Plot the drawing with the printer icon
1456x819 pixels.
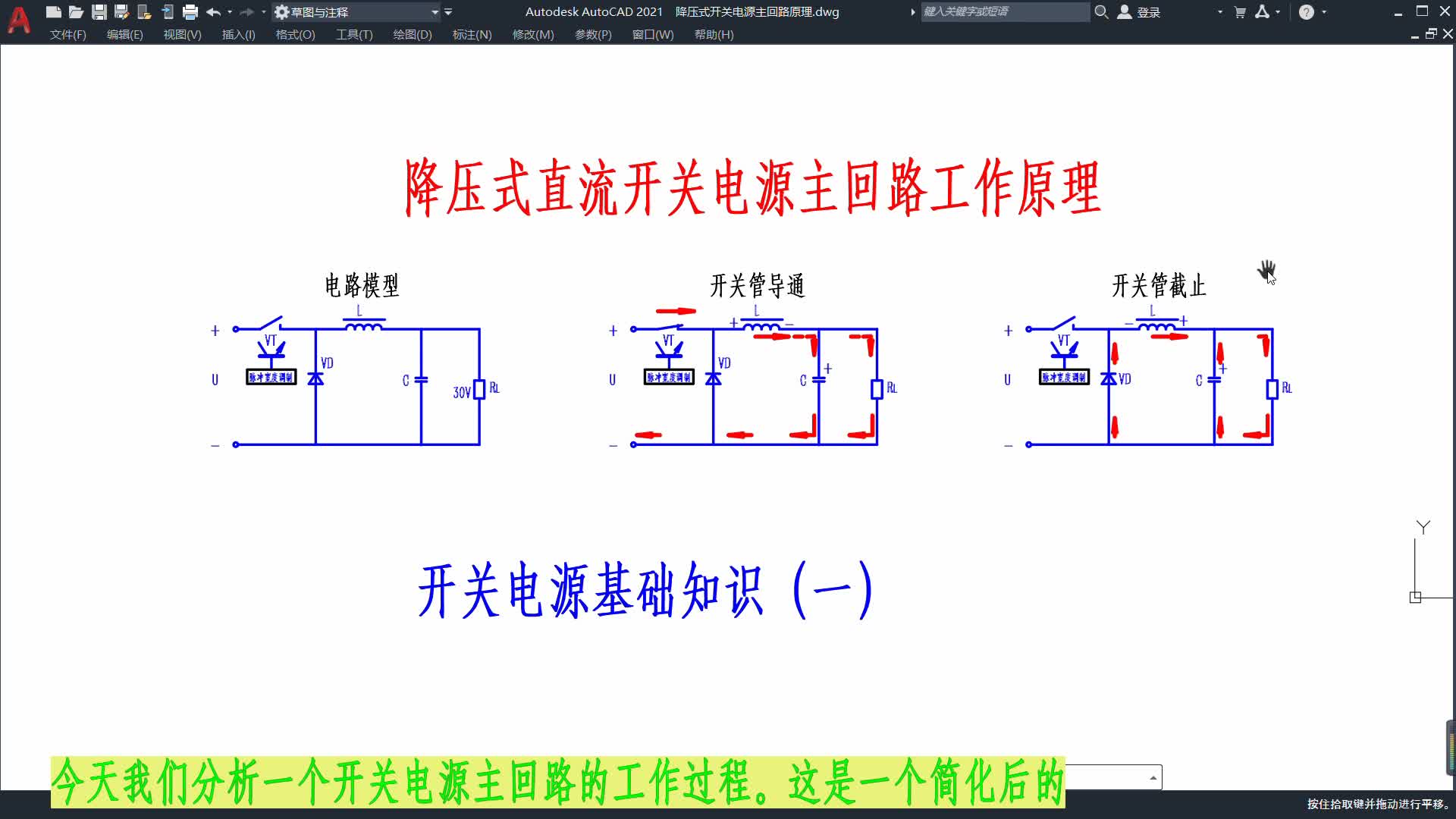[190, 12]
